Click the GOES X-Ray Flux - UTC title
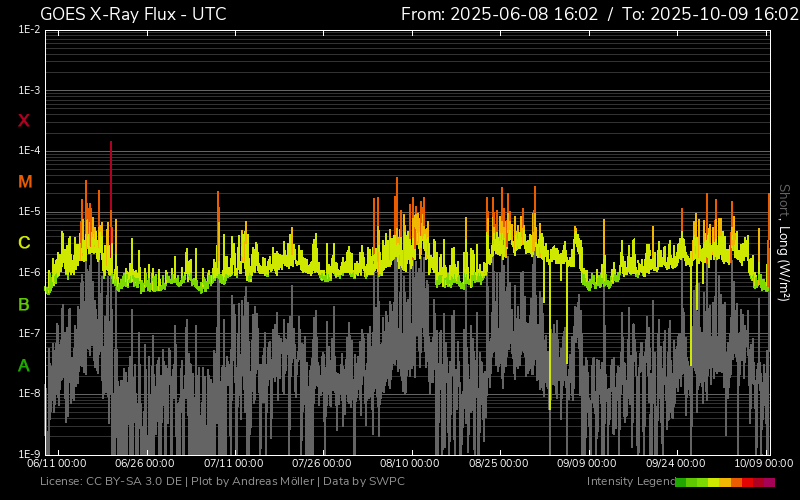This screenshot has height=500, width=800. (133, 14)
